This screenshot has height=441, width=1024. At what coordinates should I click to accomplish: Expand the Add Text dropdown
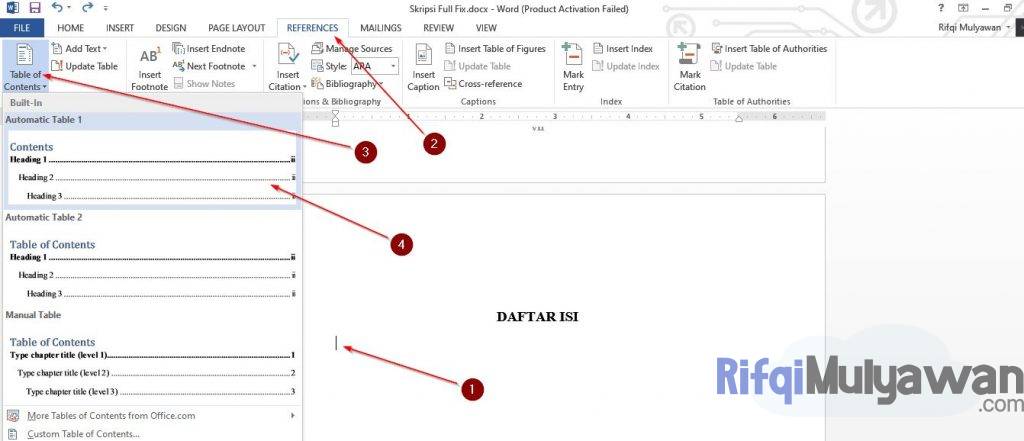pyautogui.click(x=84, y=48)
